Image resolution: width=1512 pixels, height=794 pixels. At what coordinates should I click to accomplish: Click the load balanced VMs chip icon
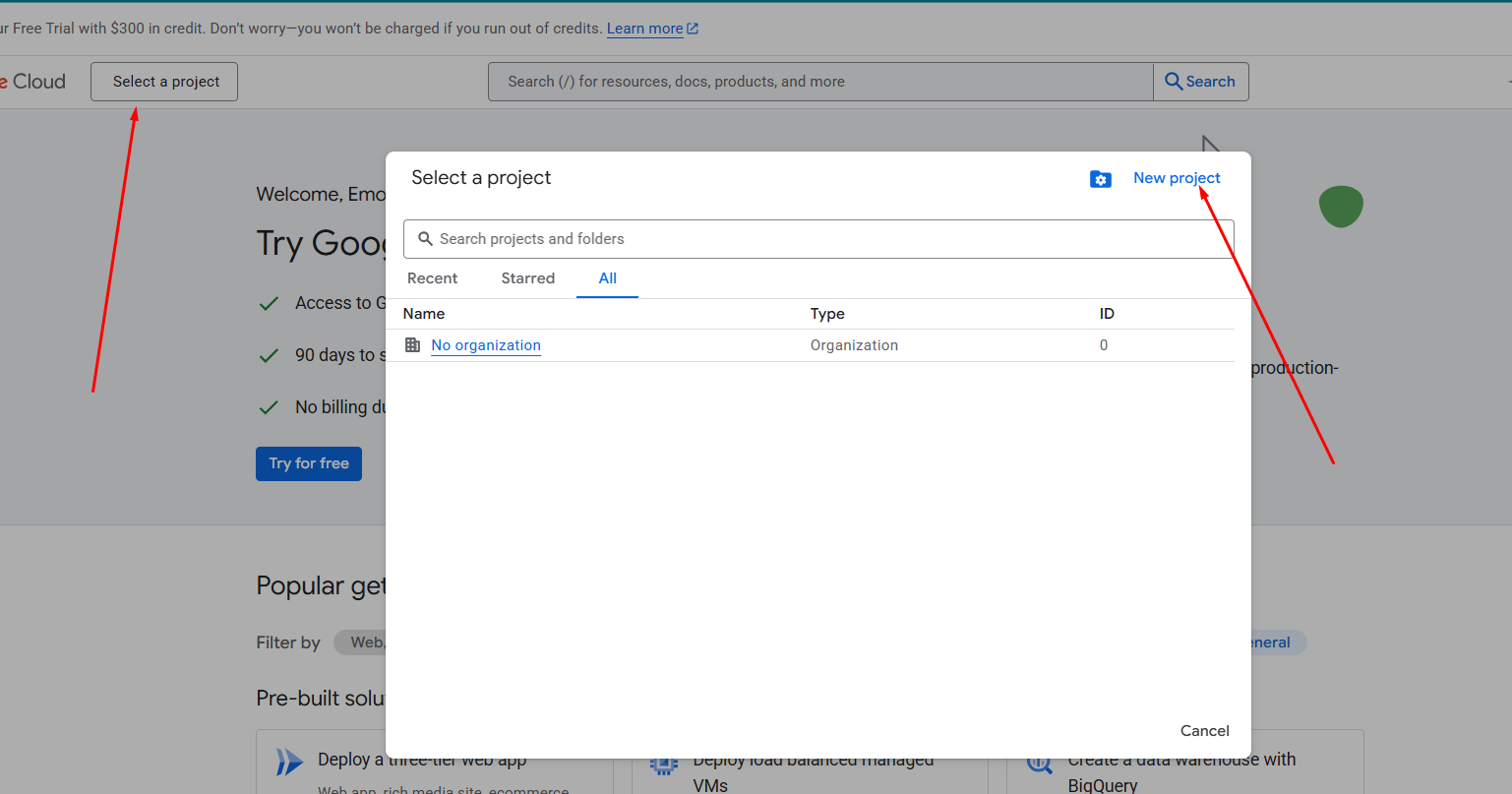pyautogui.click(x=664, y=763)
